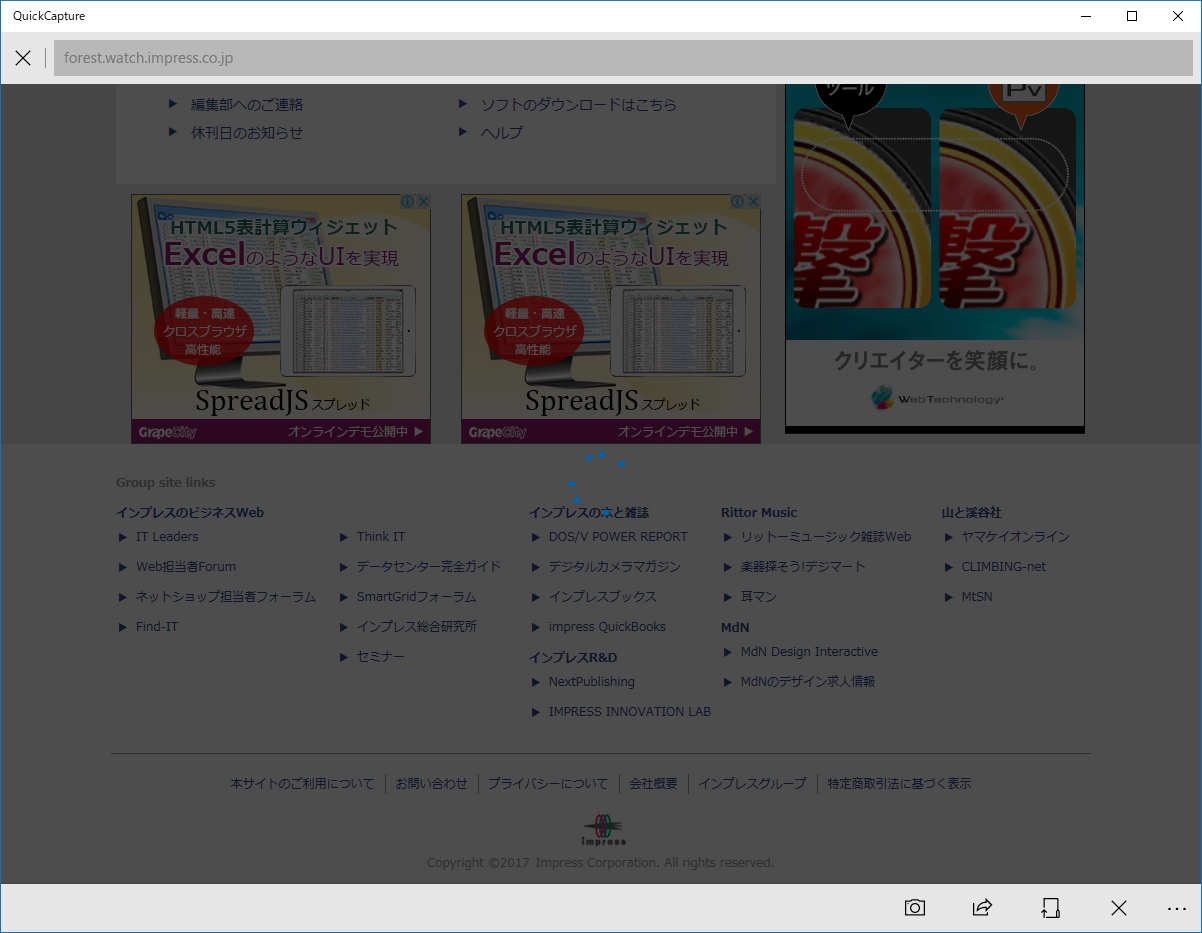
Task: Open the share icon in the bottom toolbar
Action: pyautogui.click(x=982, y=908)
